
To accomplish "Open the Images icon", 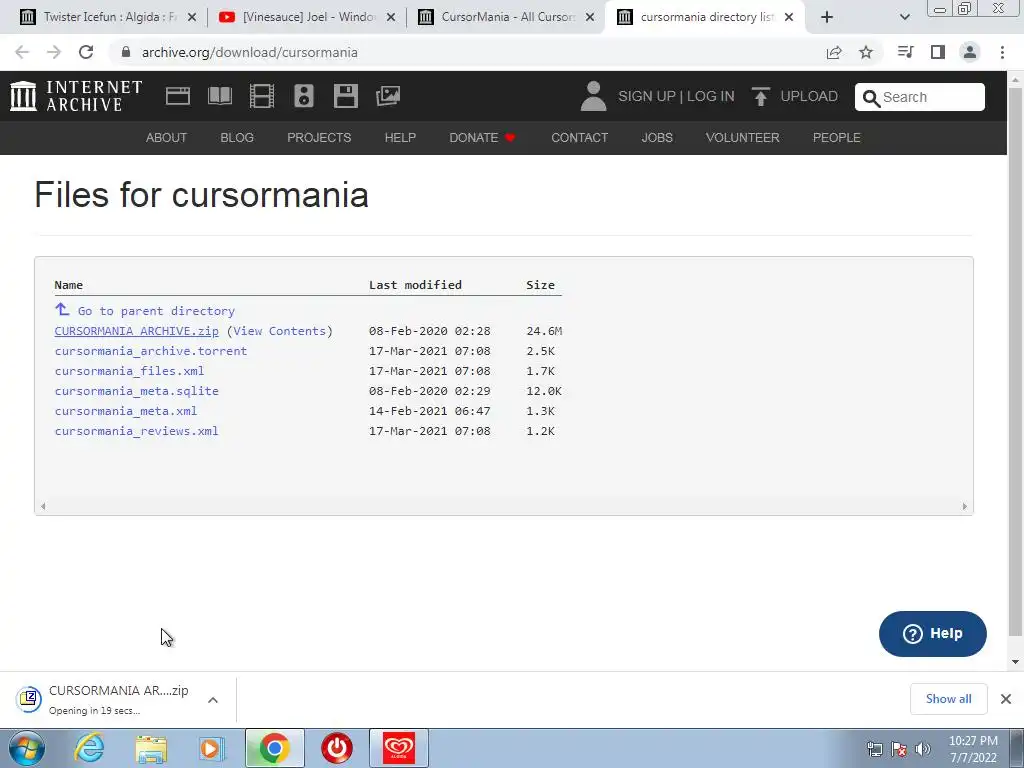I will (388, 96).
